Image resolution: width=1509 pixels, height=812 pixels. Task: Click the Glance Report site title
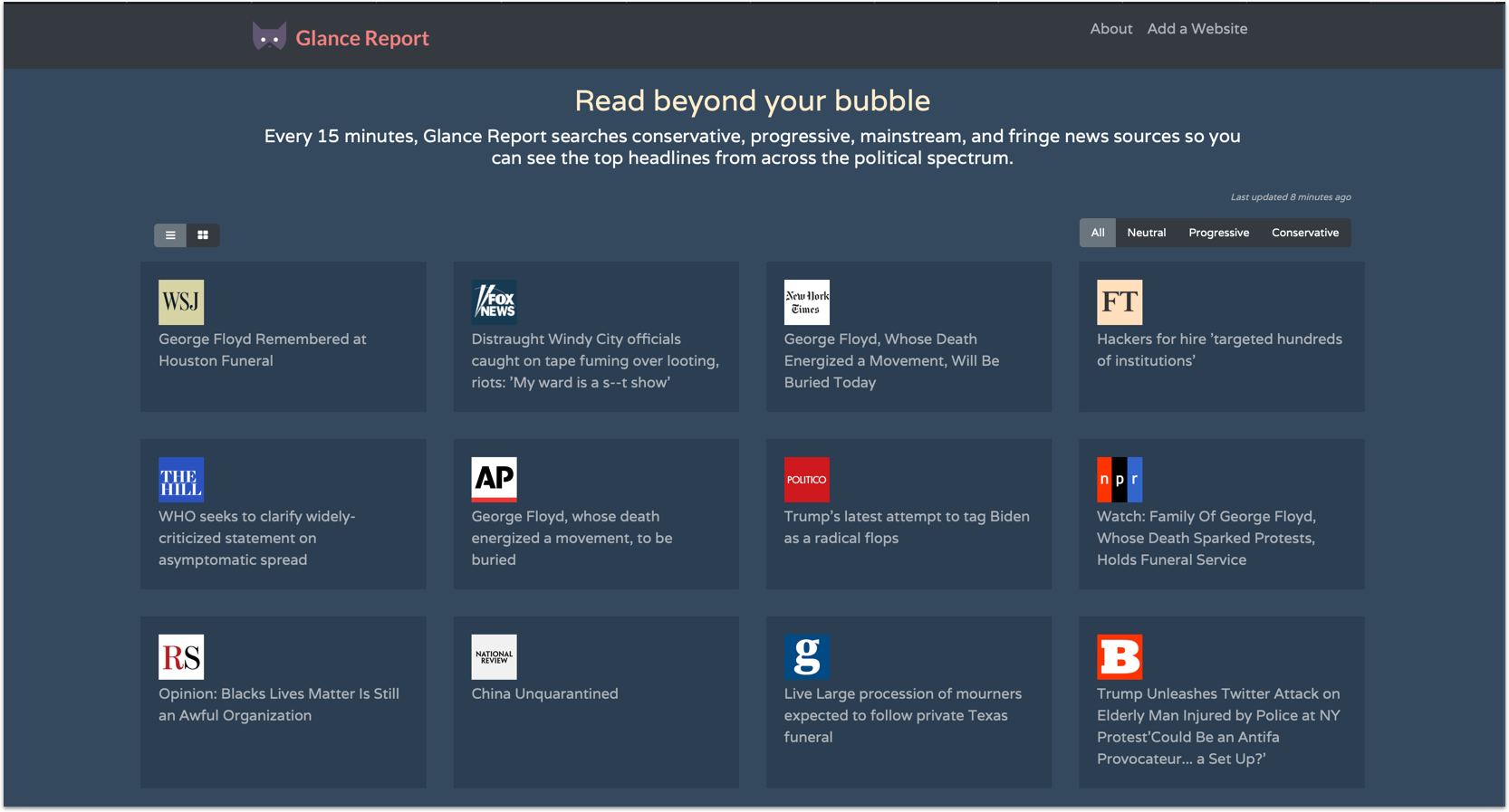point(362,38)
